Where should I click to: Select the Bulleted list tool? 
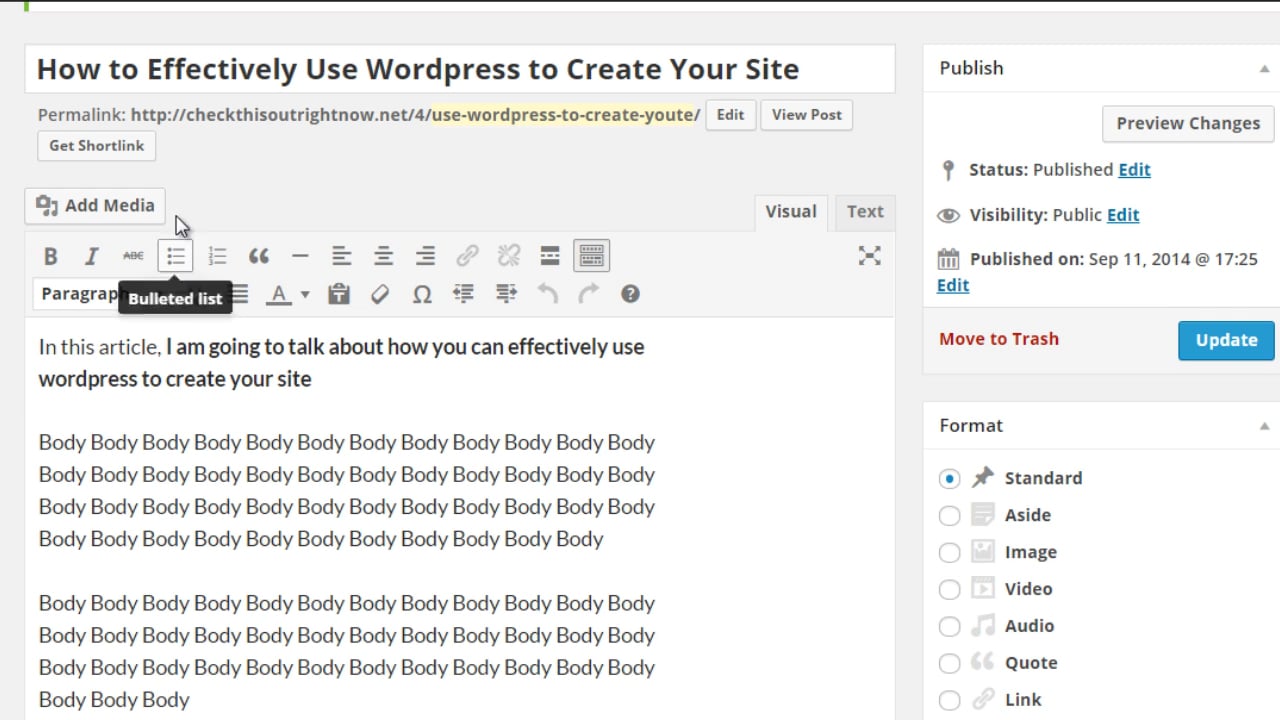tap(175, 255)
